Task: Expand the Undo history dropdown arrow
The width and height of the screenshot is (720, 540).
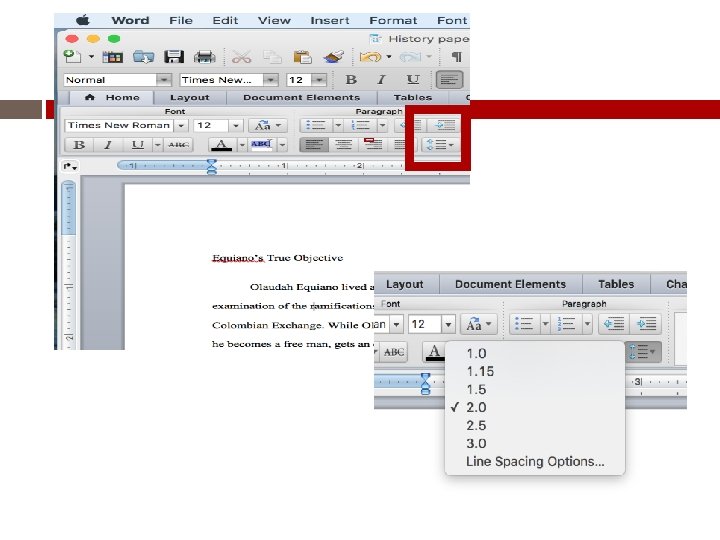Action: [389, 57]
